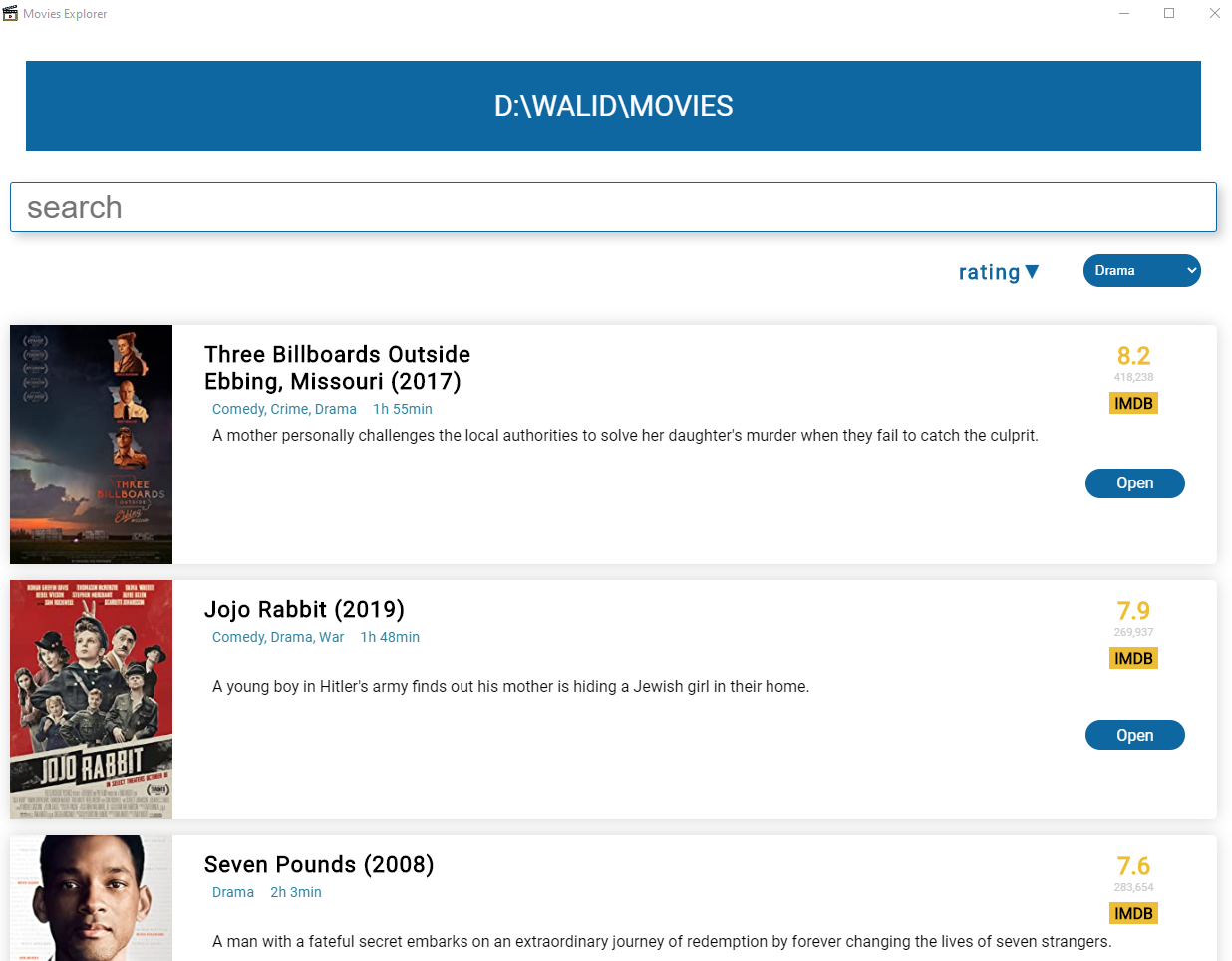Click the Jojo Rabbit plot description
Screen dimensions: 1232x961
[510, 687]
